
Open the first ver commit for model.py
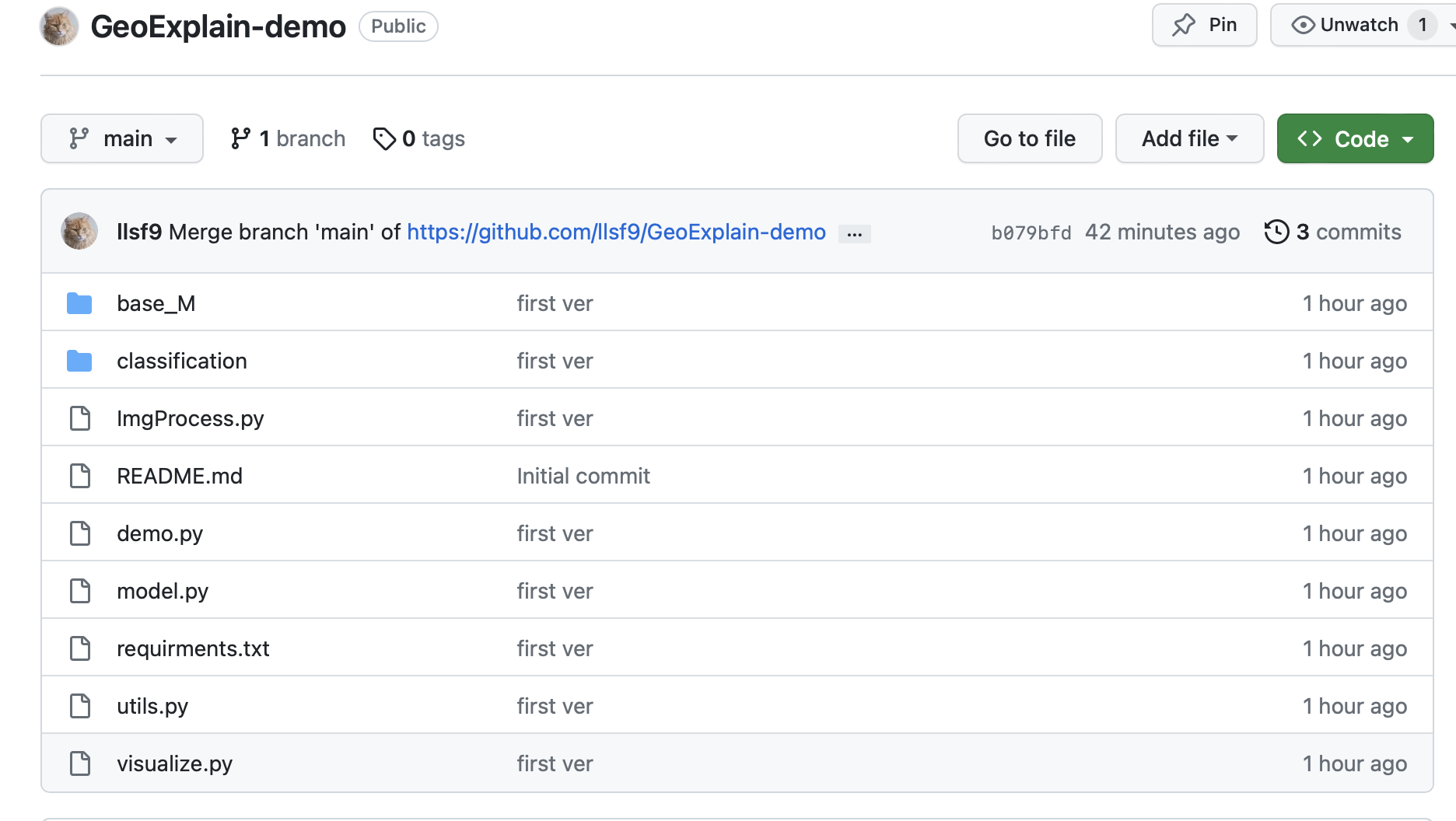(555, 591)
